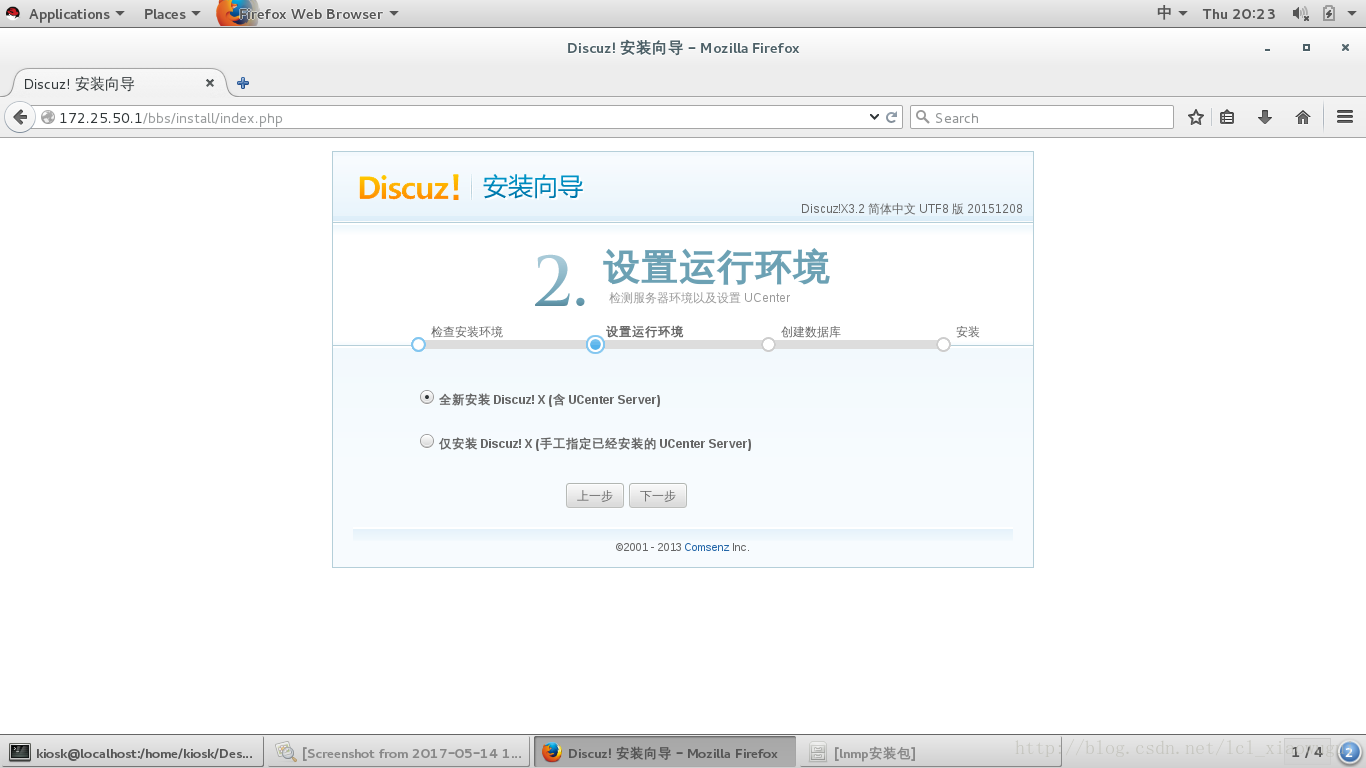Switch to the Discuz! Mozilla Firefox taskbar item

point(665,752)
